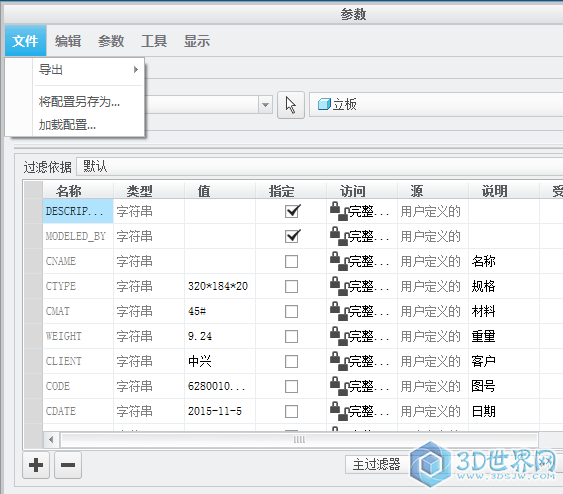Click the selection arrow pointer button
Viewport: 563px width, 494px height.
coord(291,105)
